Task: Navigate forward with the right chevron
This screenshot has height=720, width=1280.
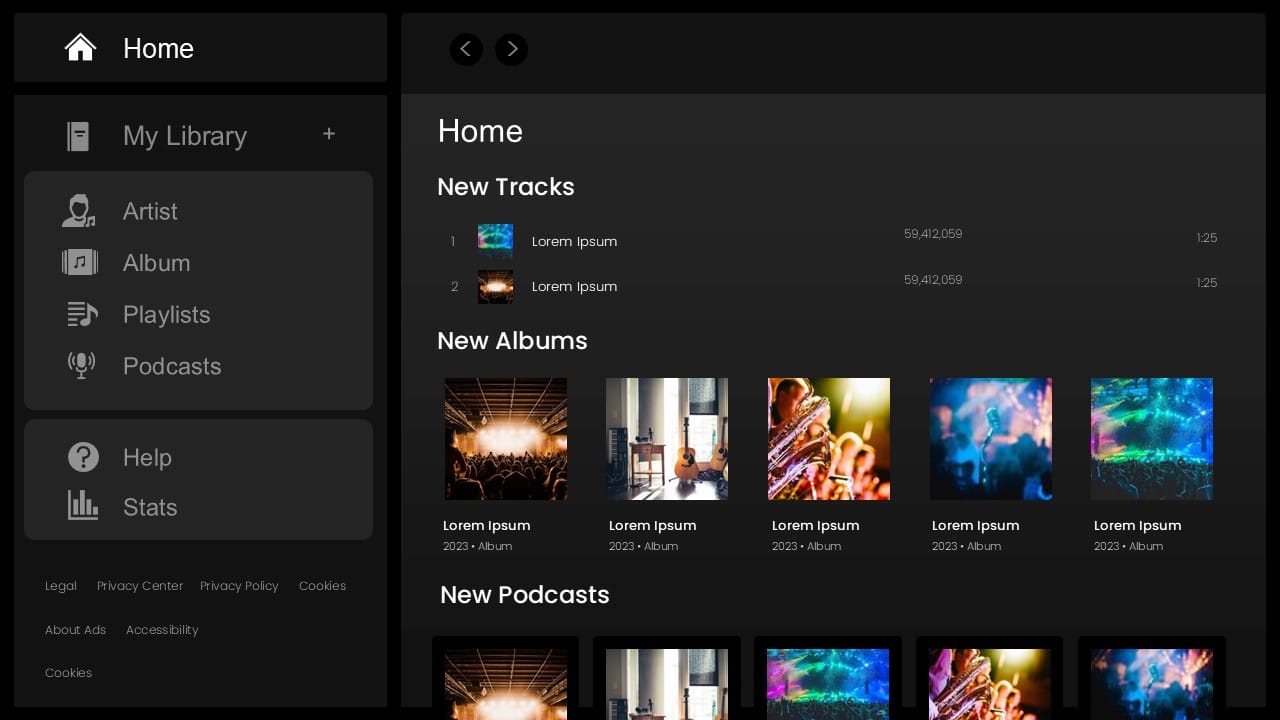Action: pyautogui.click(x=511, y=49)
